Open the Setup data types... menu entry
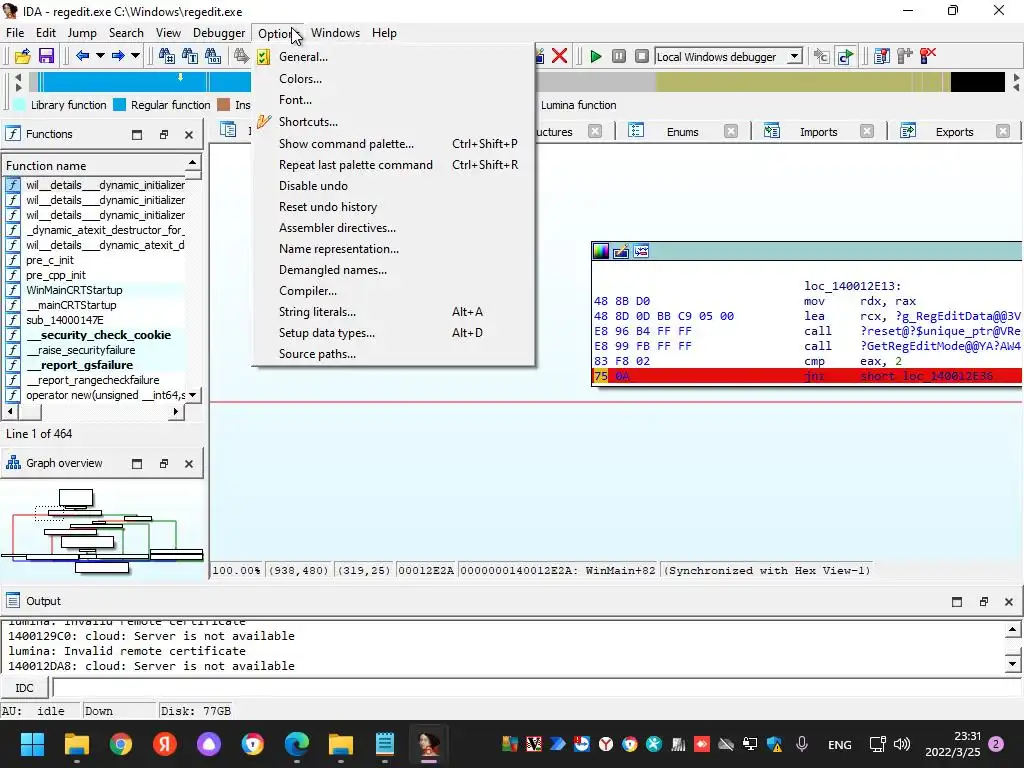The height and width of the screenshot is (768, 1024). click(393, 332)
